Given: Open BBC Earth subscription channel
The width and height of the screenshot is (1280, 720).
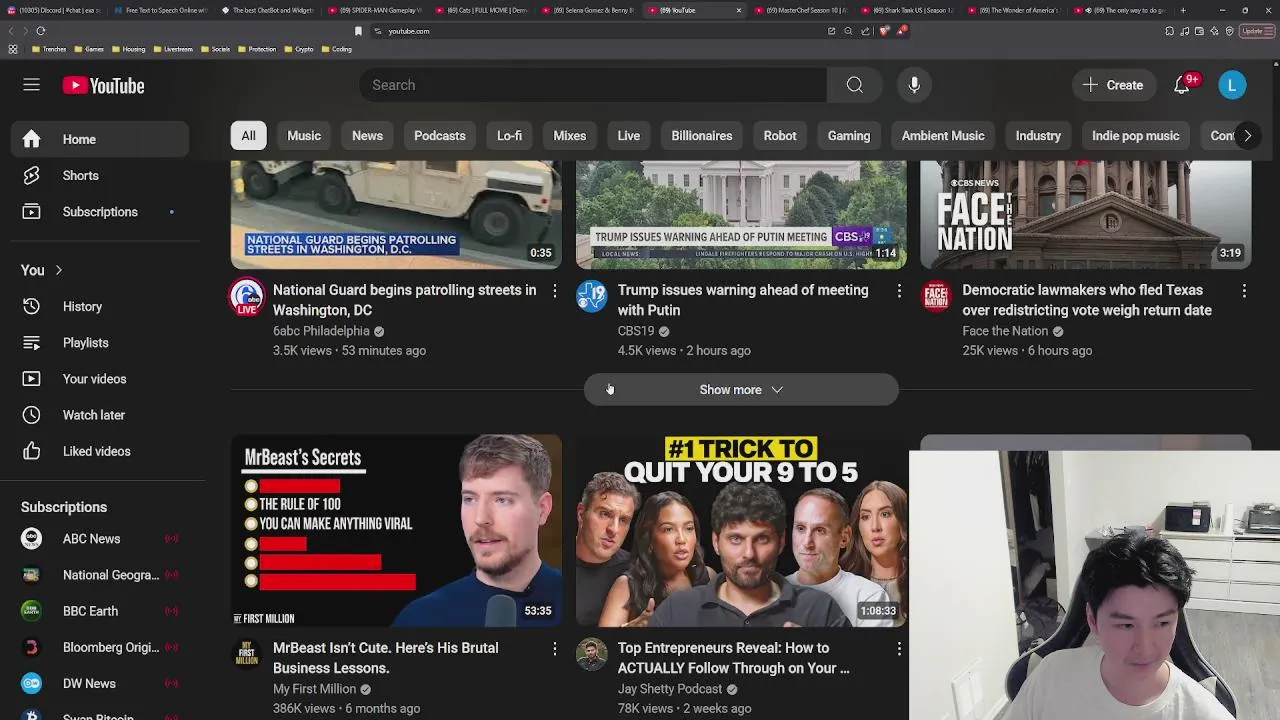Looking at the screenshot, I should coord(100,611).
